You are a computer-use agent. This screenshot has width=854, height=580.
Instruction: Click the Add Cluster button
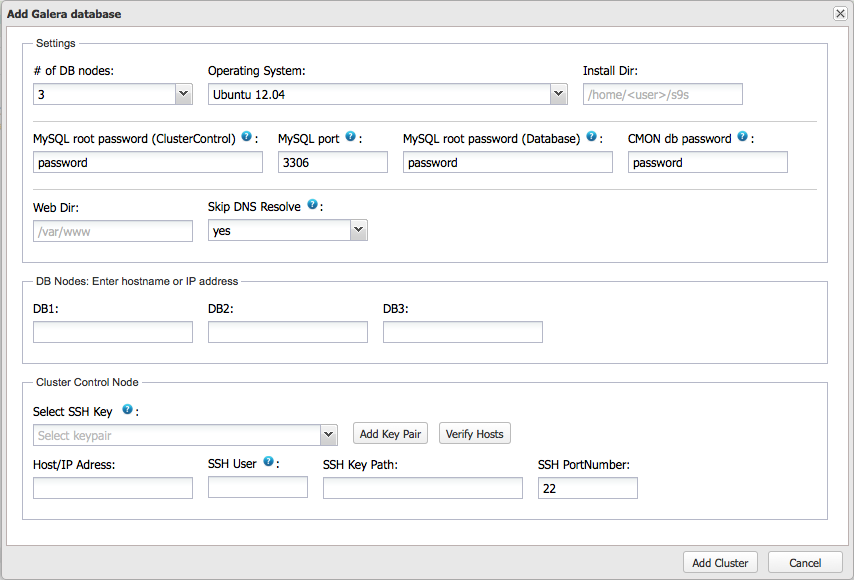[x=720, y=563]
